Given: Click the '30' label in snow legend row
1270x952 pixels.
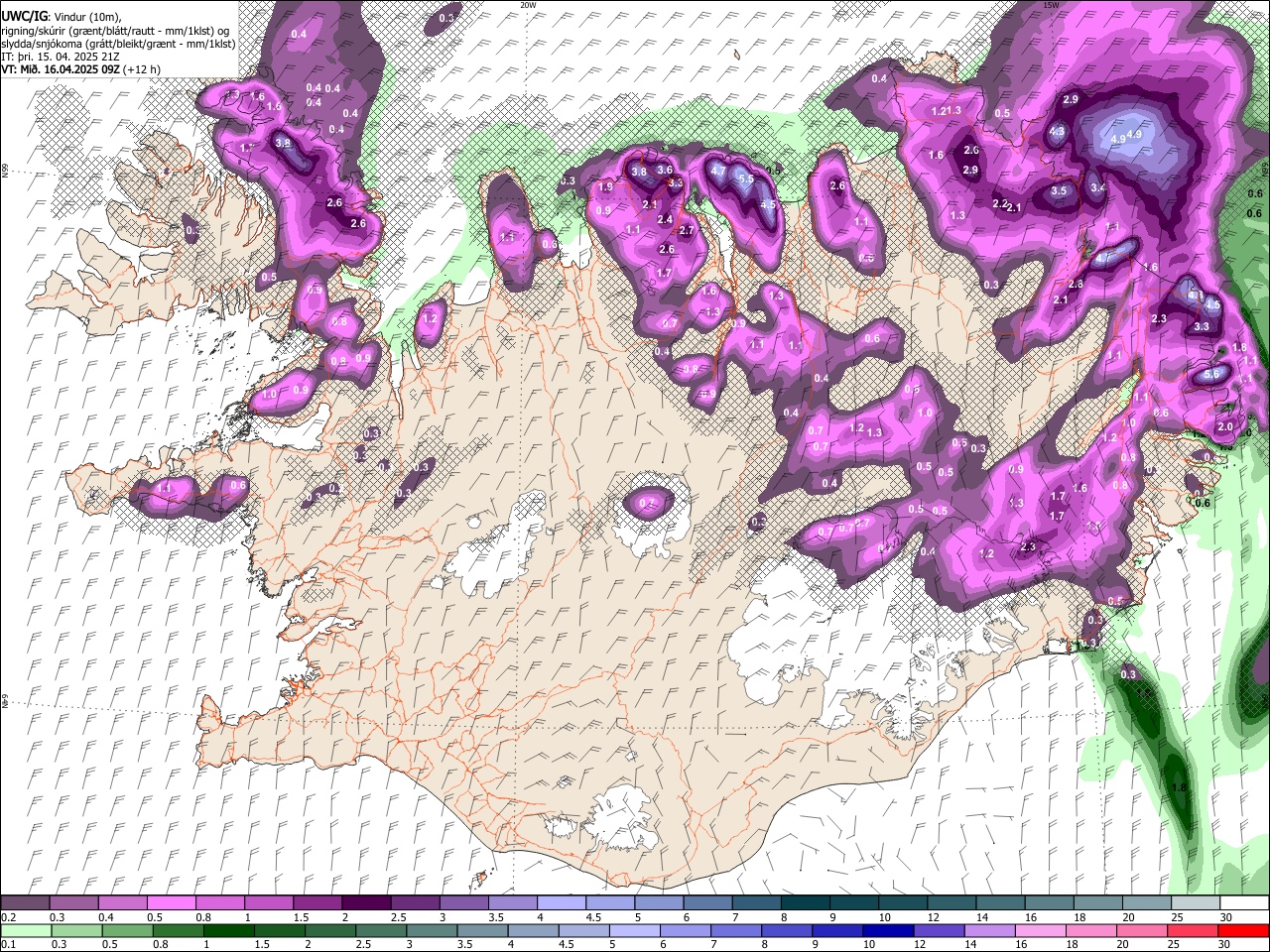Looking at the screenshot, I should 1226,917.
